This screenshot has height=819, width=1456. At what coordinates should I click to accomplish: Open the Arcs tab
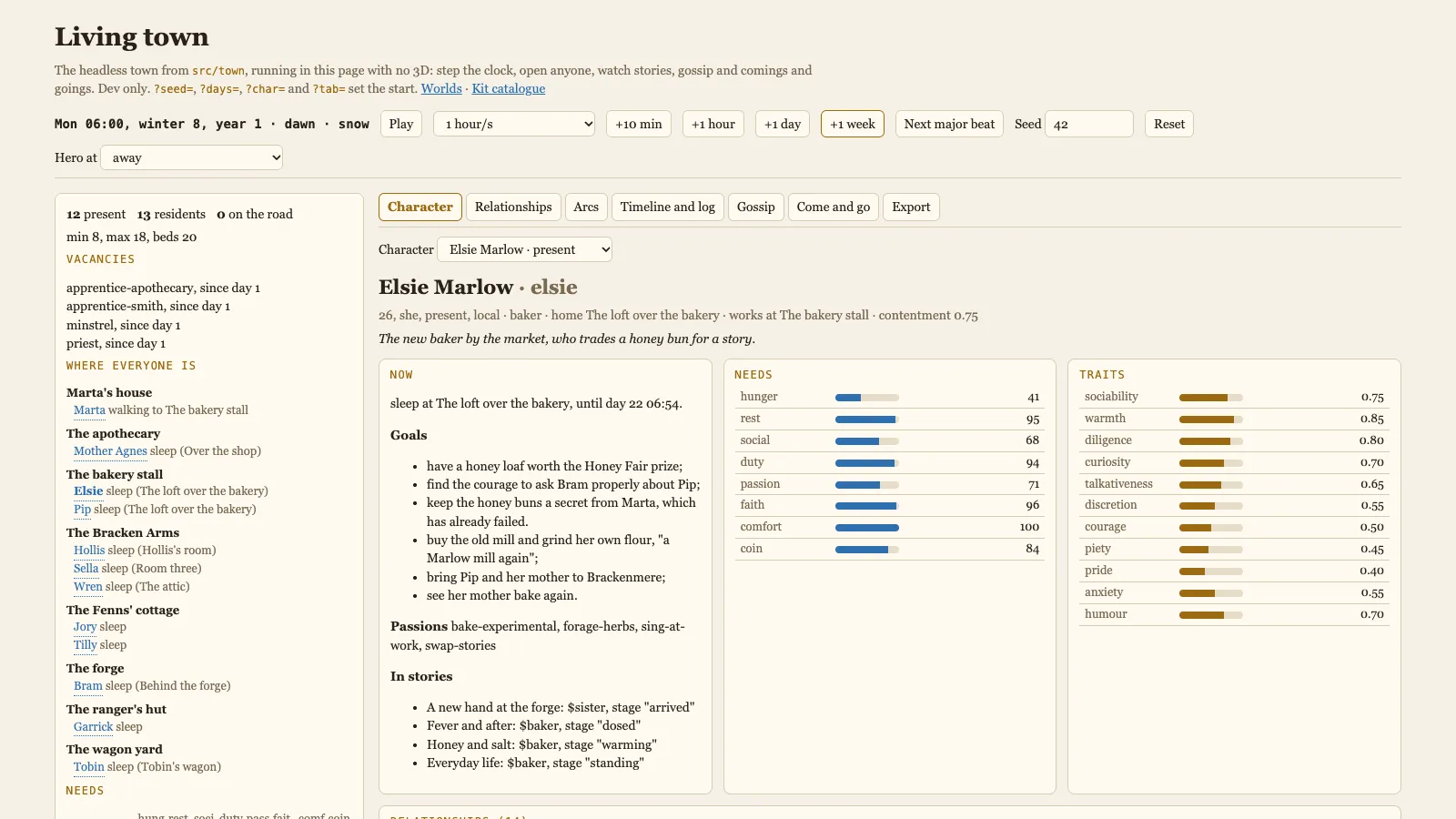[x=586, y=207]
